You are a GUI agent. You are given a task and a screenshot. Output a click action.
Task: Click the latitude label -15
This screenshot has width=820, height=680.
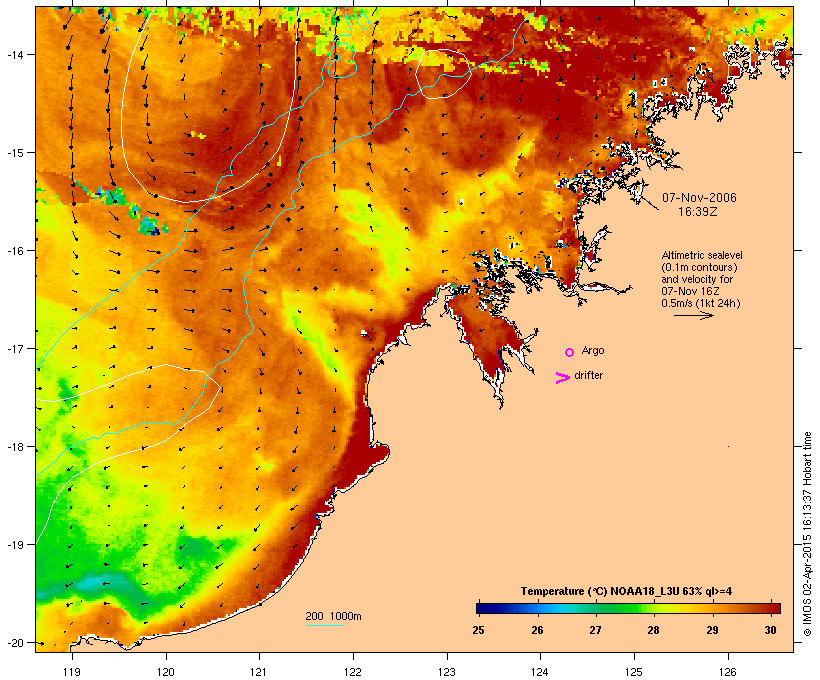pyautogui.click(x=15, y=153)
